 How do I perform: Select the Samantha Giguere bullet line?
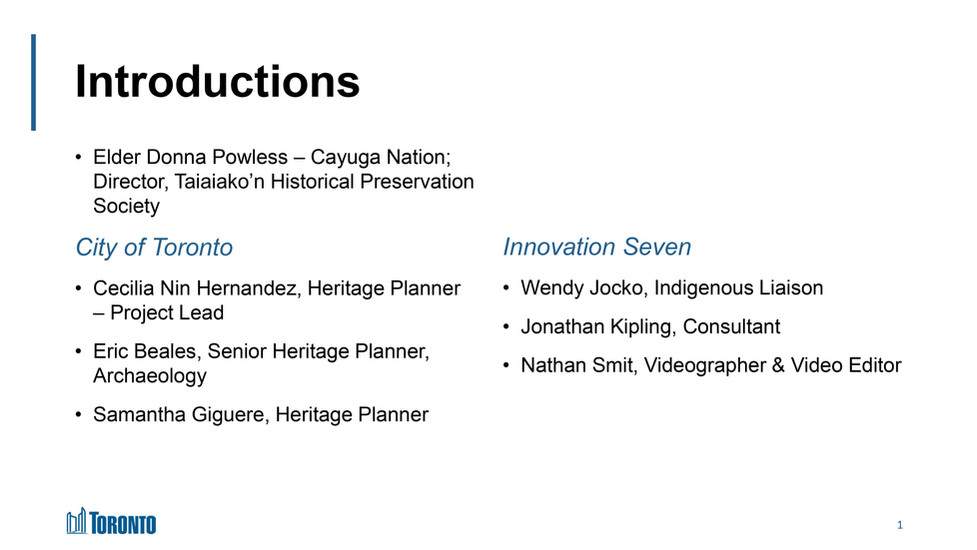click(x=260, y=414)
